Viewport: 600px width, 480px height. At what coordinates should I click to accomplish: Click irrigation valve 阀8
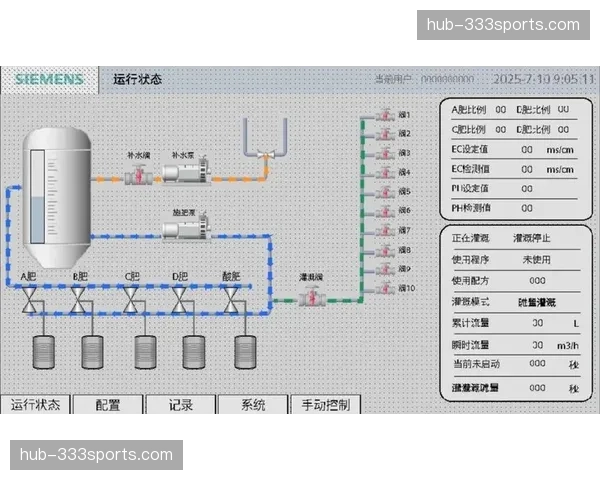(x=385, y=250)
